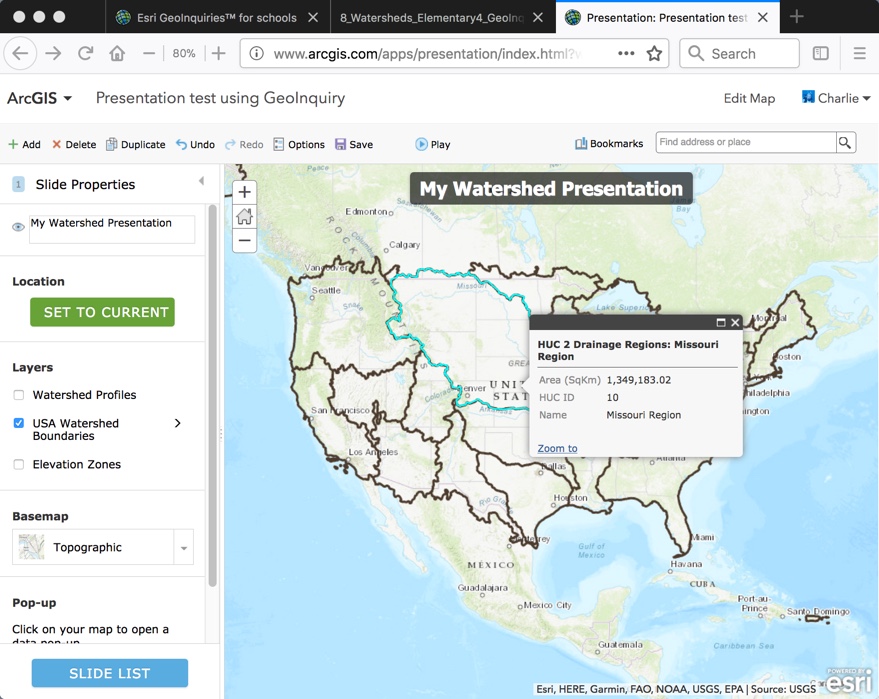The image size is (879, 699).
Task: Maximize the Missouri Region pop-up
Action: point(721,322)
